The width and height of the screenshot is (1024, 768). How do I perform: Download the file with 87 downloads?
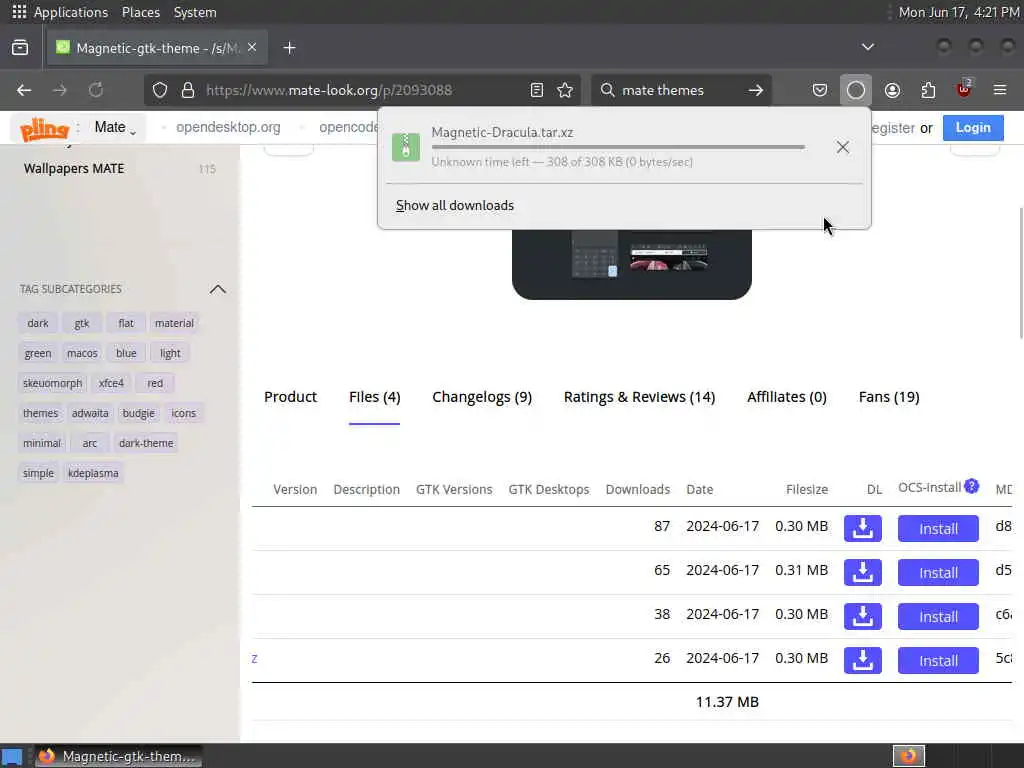tap(863, 528)
